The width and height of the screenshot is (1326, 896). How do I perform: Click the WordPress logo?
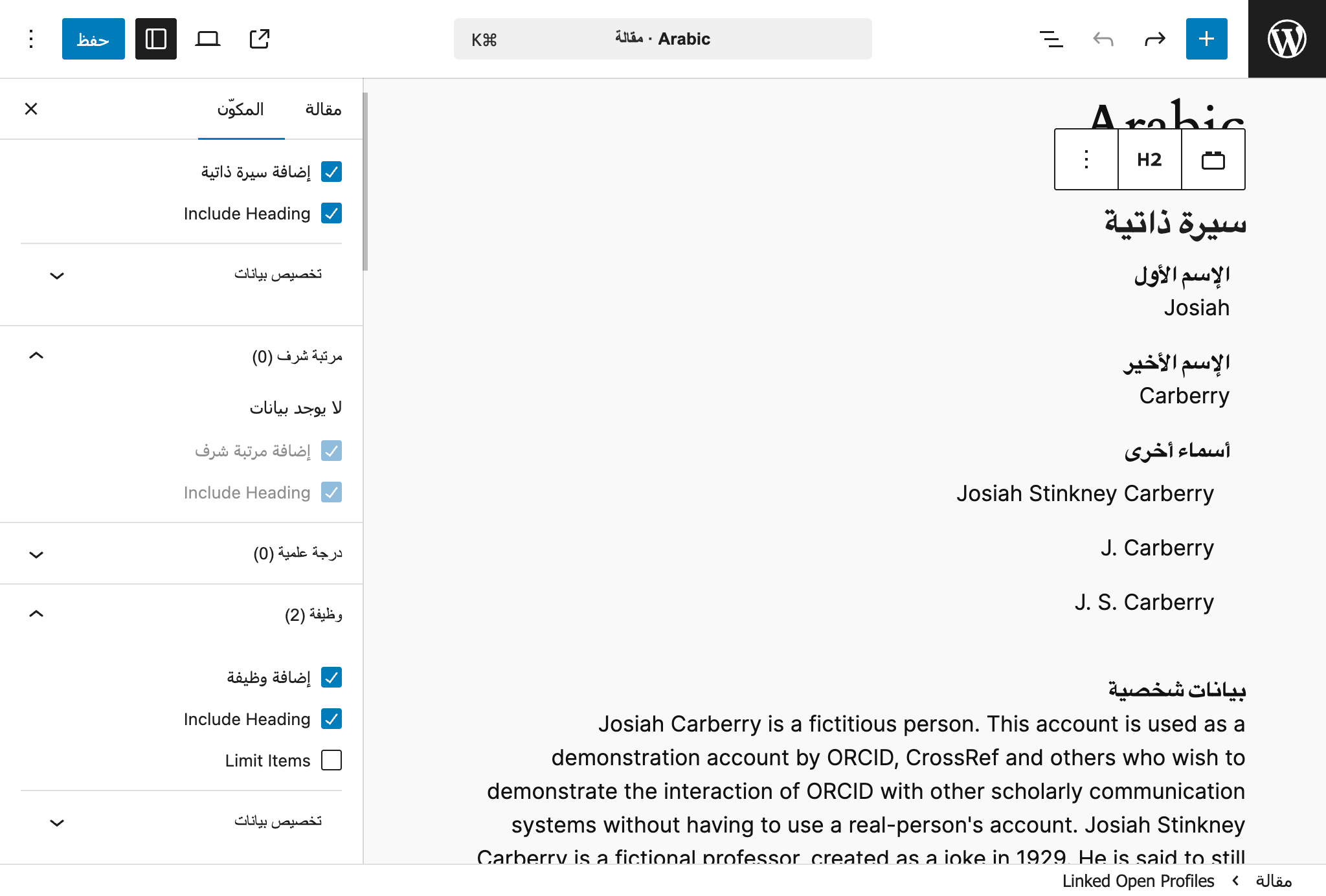coord(1287,39)
